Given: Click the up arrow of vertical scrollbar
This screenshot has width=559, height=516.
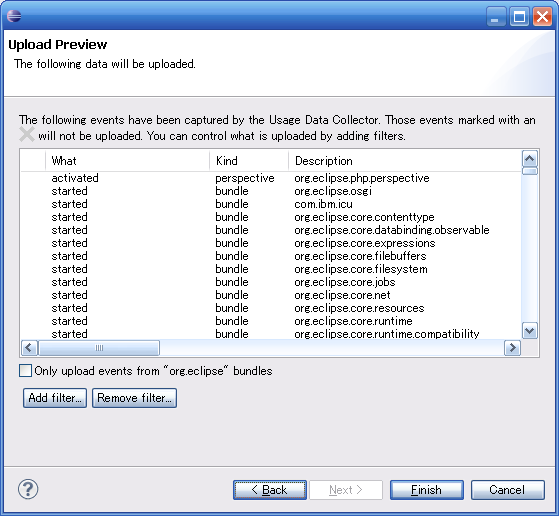Looking at the screenshot, I should pos(530,158).
